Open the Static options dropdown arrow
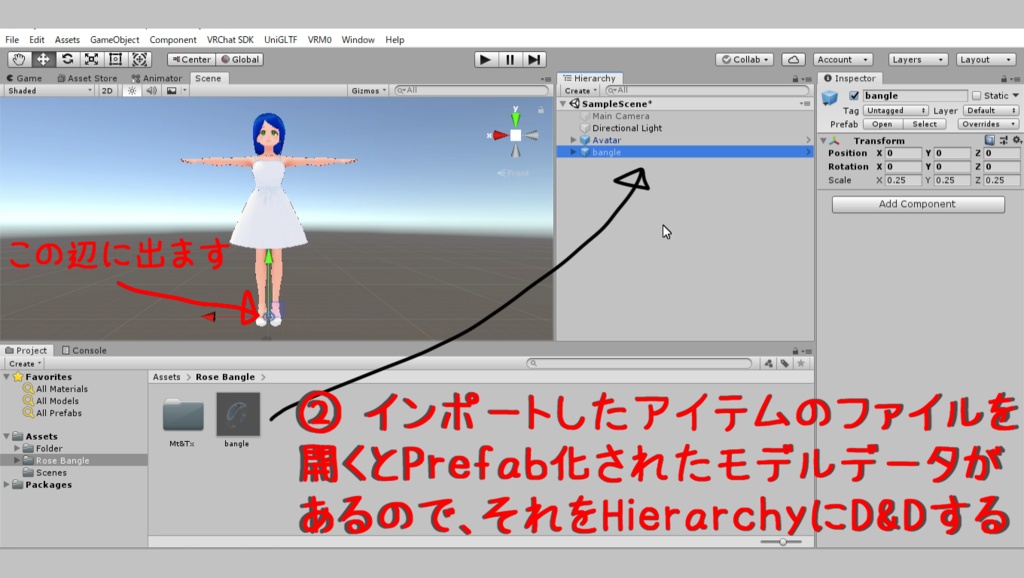 point(1016,95)
